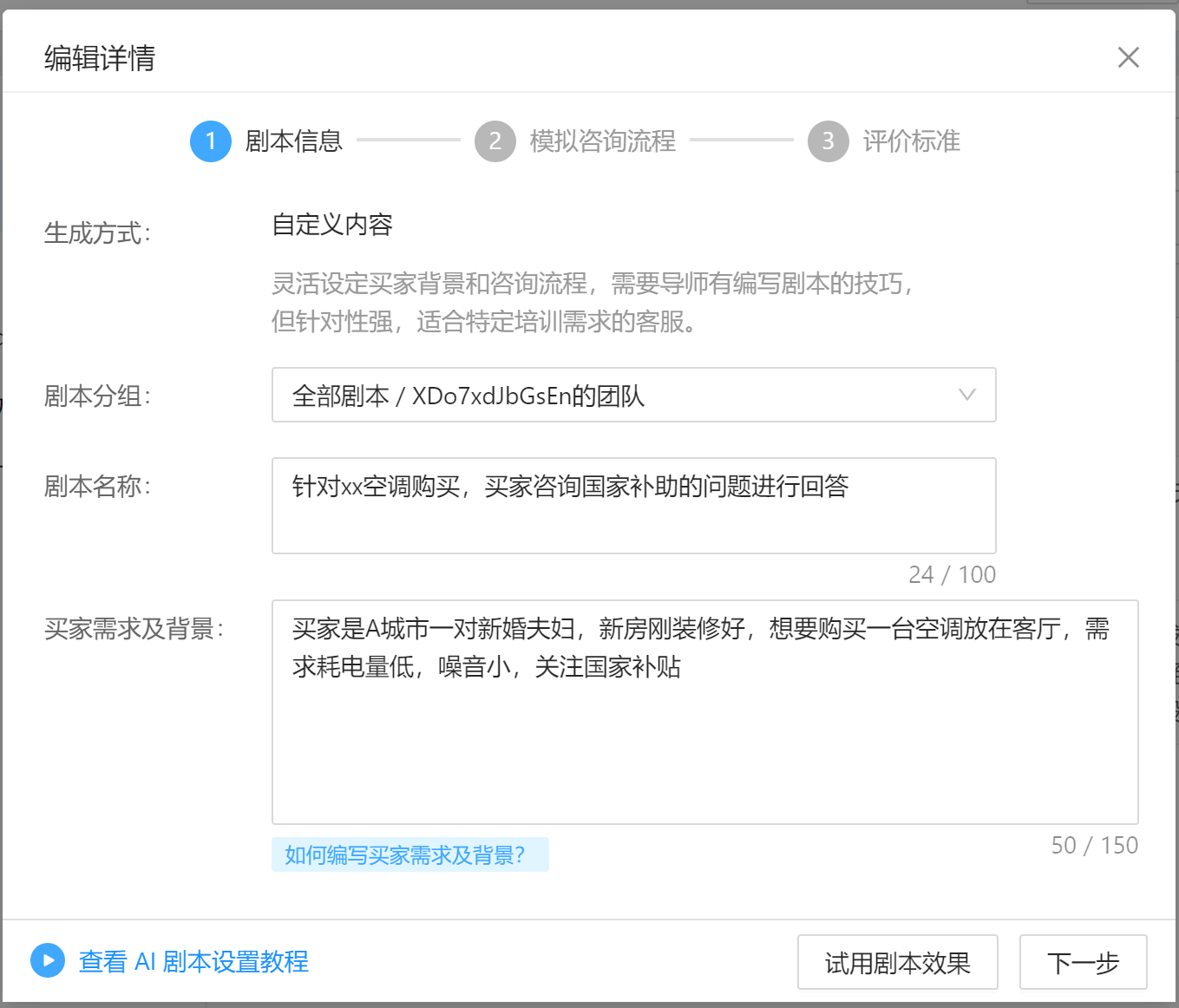The height and width of the screenshot is (1008, 1179).
Task: Click the 下一步 button
Action: point(1083,962)
